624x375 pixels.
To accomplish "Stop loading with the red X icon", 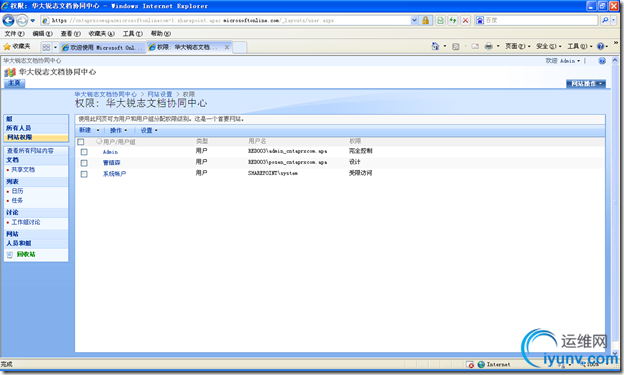I will point(465,20).
